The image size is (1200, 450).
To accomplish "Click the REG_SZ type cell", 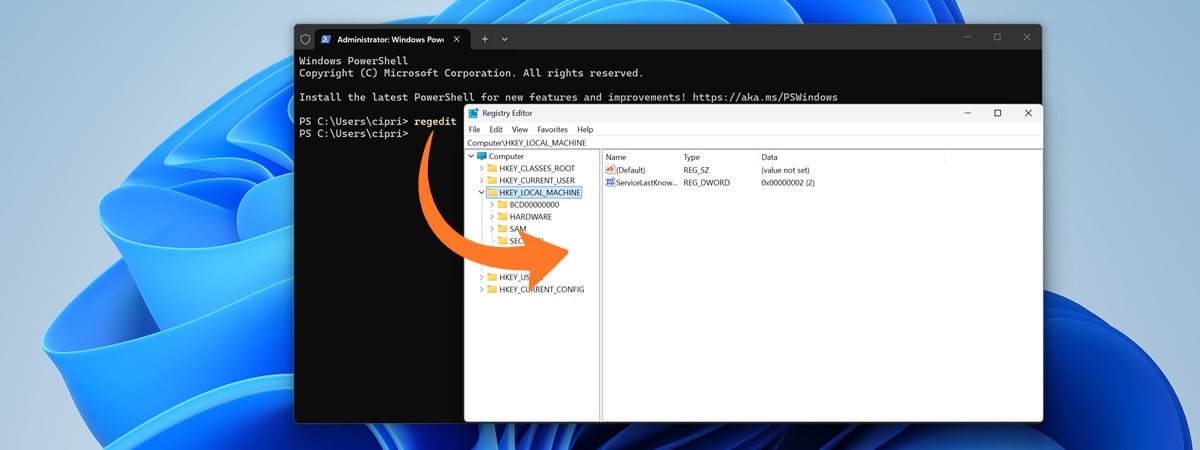I will (697, 170).
